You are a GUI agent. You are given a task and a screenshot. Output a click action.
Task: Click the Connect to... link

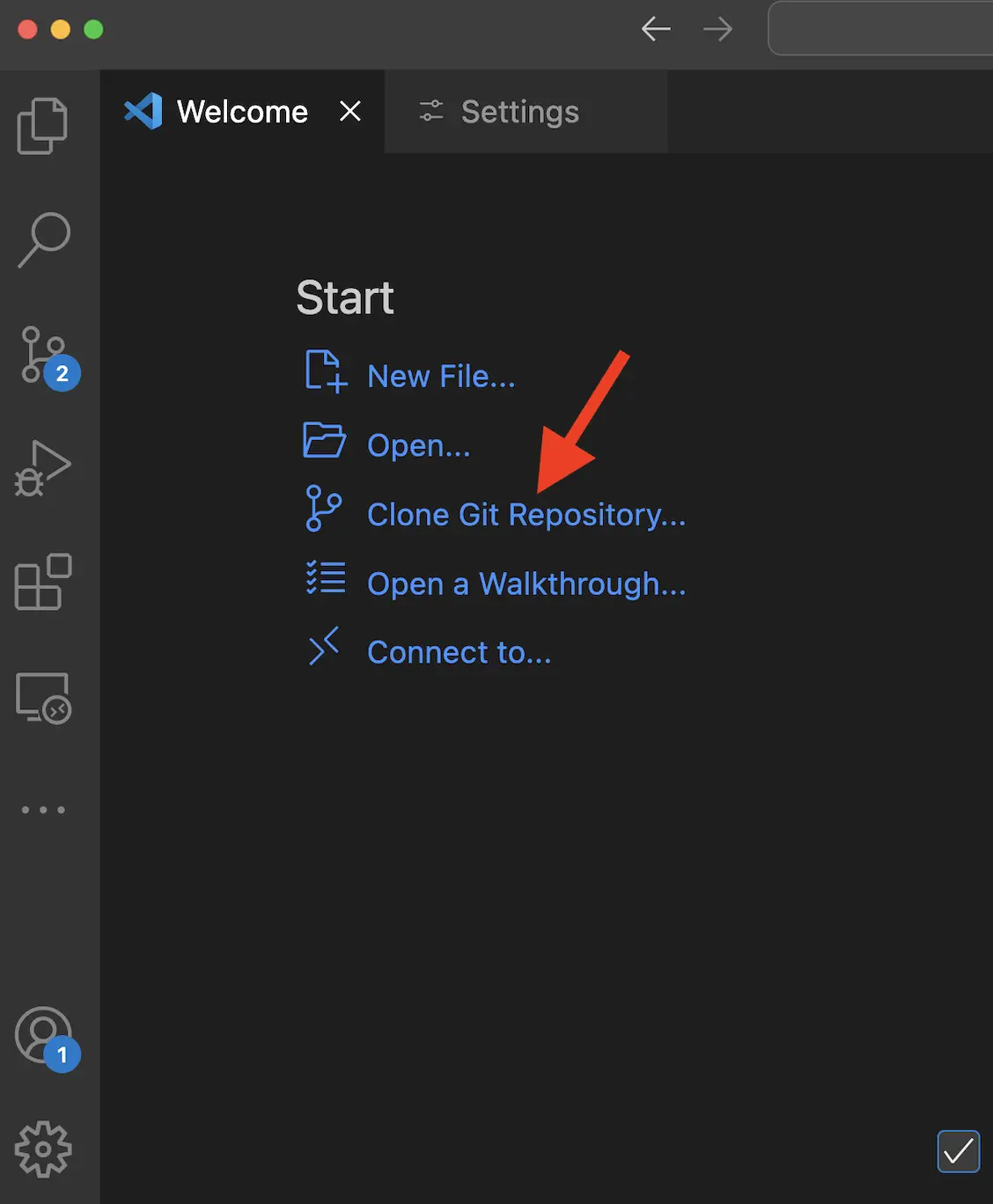click(459, 651)
